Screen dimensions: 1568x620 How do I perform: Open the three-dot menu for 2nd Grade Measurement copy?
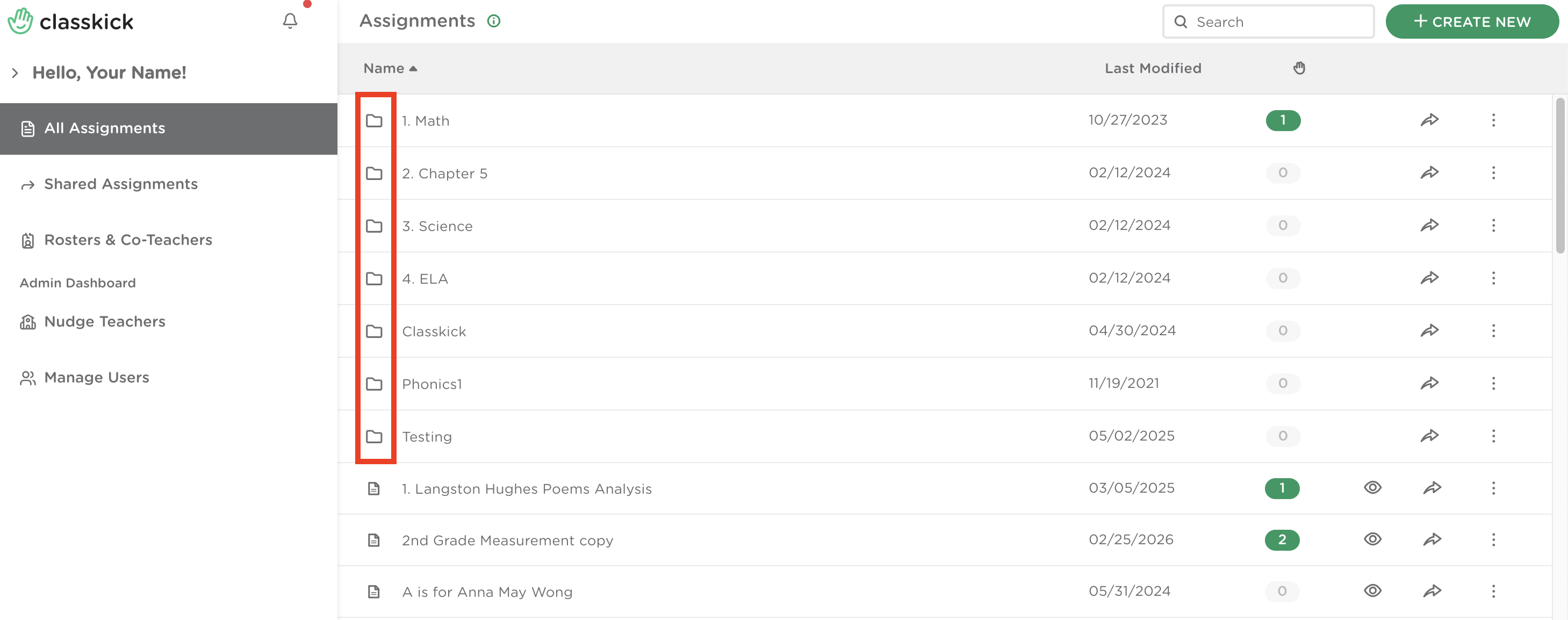(x=1493, y=540)
